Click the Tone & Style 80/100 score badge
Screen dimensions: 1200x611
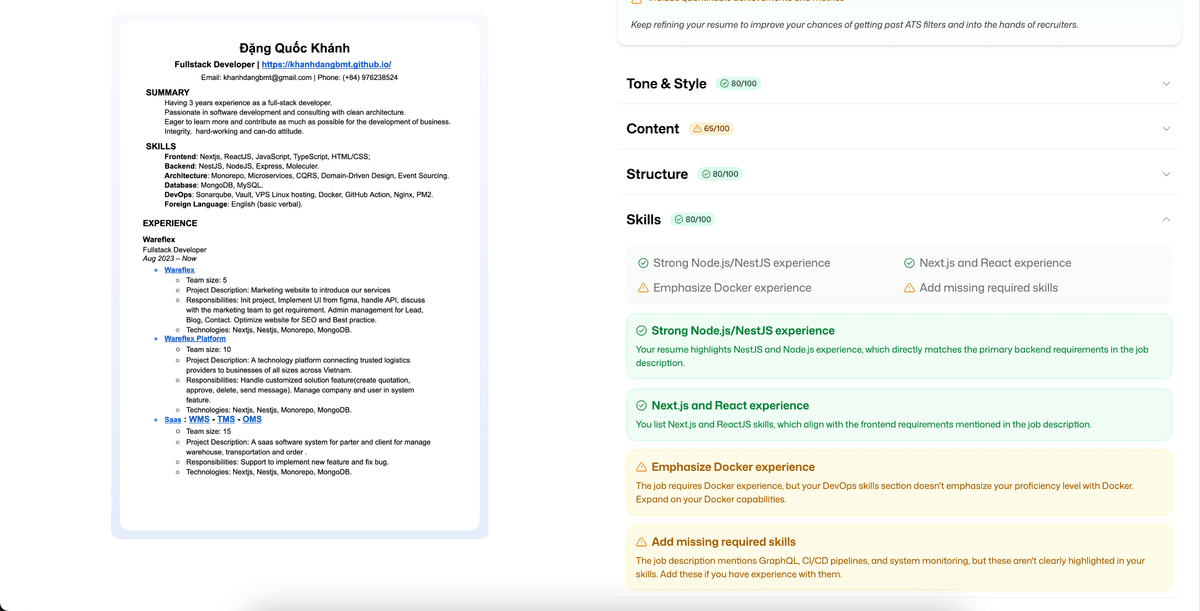pyautogui.click(x=738, y=84)
